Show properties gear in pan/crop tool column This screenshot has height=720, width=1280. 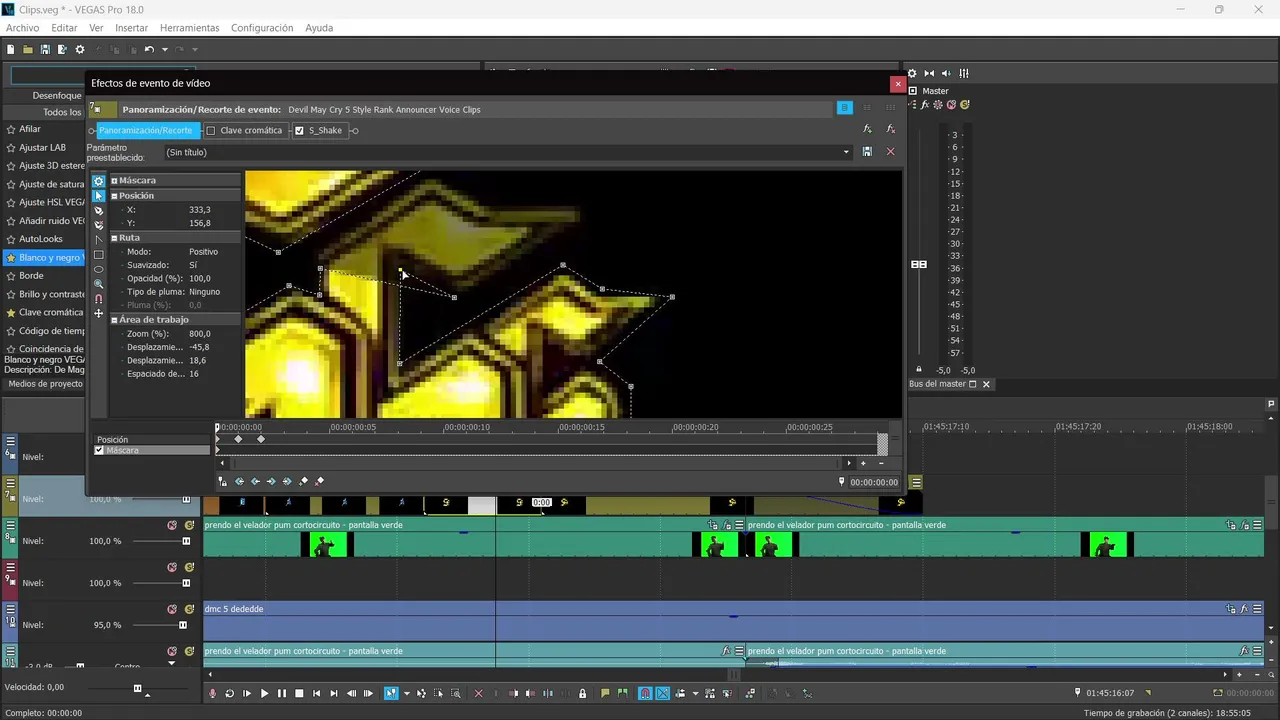pyautogui.click(x=99, y=181)
